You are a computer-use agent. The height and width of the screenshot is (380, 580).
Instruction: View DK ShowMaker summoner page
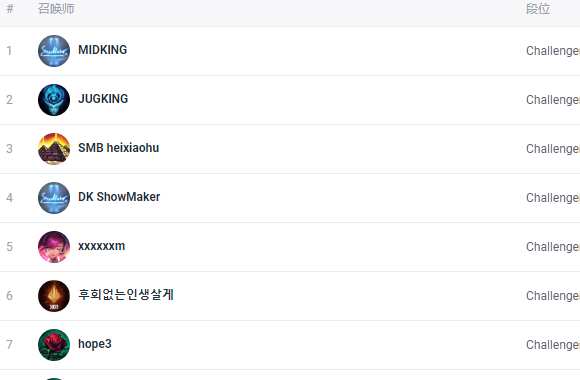coord(119,197)
